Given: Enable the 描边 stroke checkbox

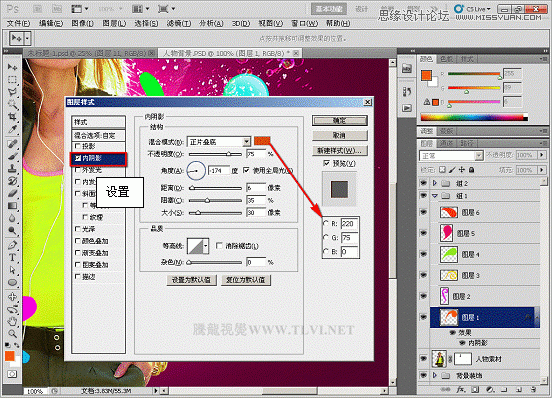Looking at the screenshot, I should coord(78,277).
